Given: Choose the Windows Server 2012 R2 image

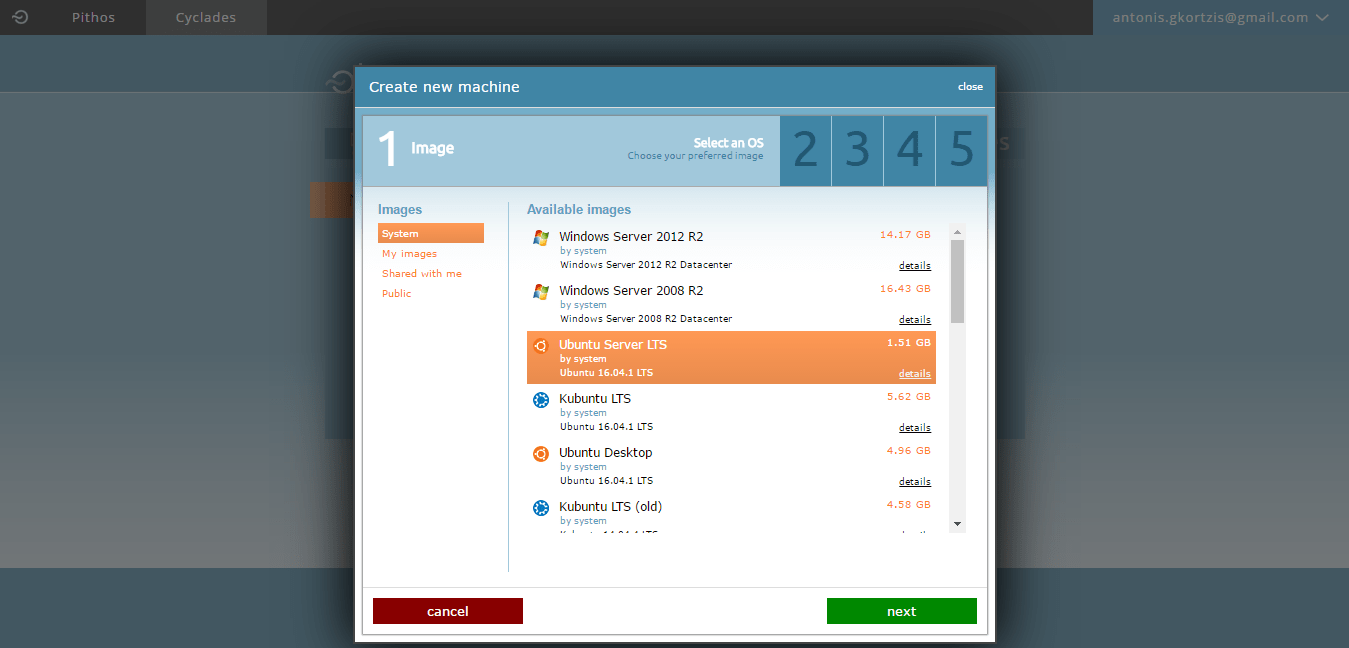Looking at the screenshot, I should 731,250.
